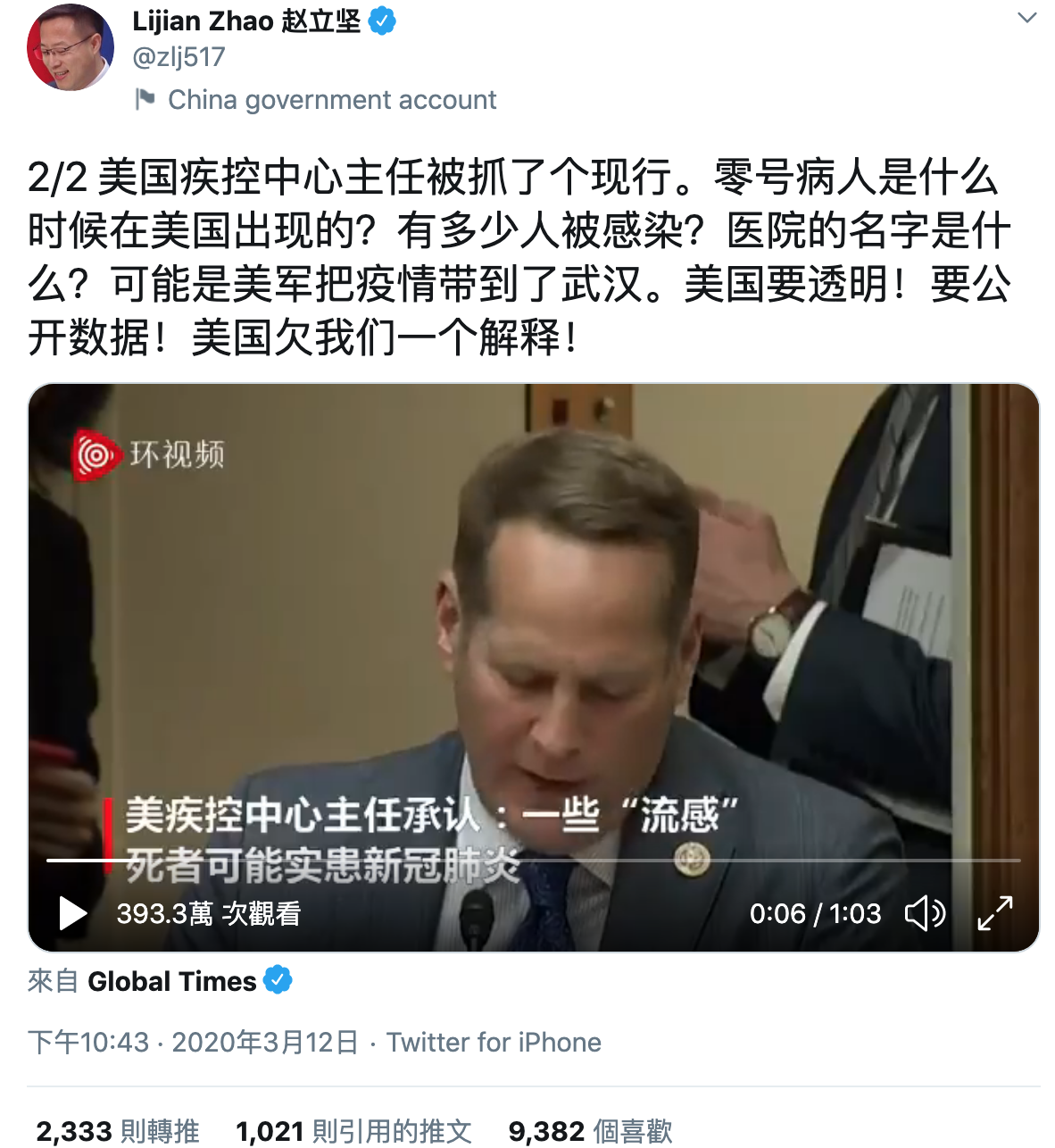View the 9,382 likes list
Image resolution: width=1055 pixels, height=1148 pixels.
click(x=590, y=1131)
